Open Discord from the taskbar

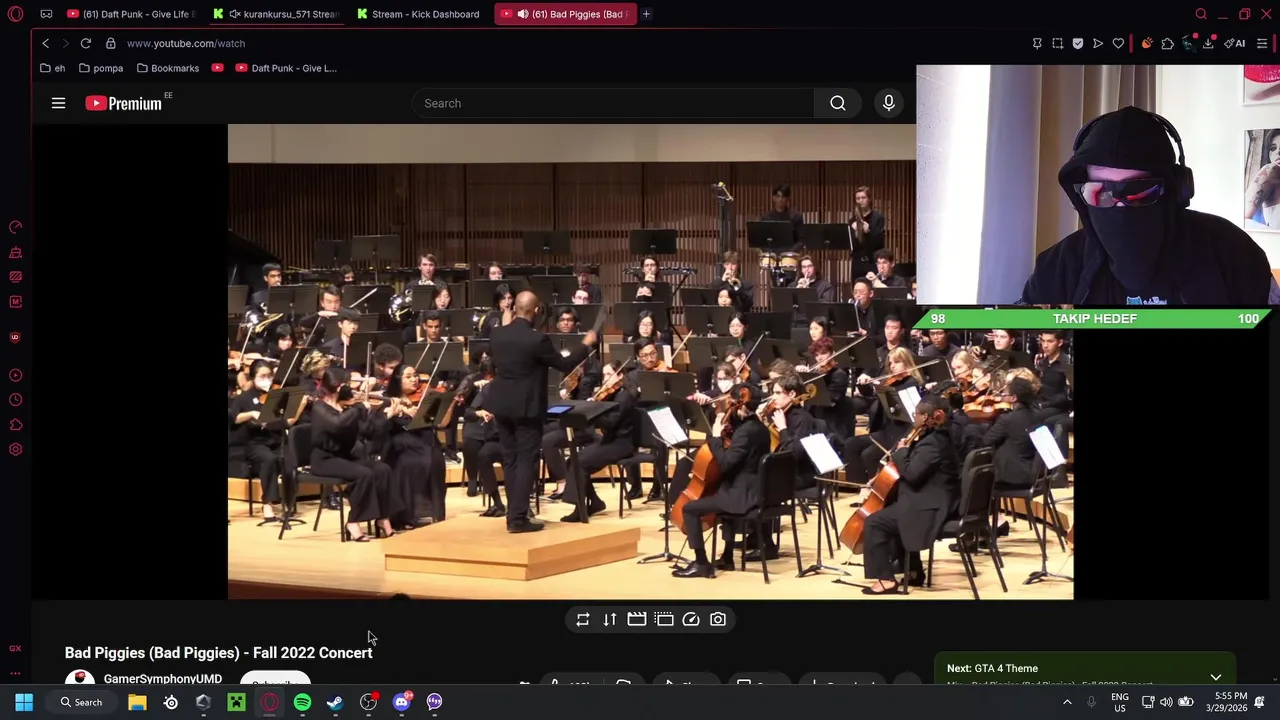coord(401,702)
